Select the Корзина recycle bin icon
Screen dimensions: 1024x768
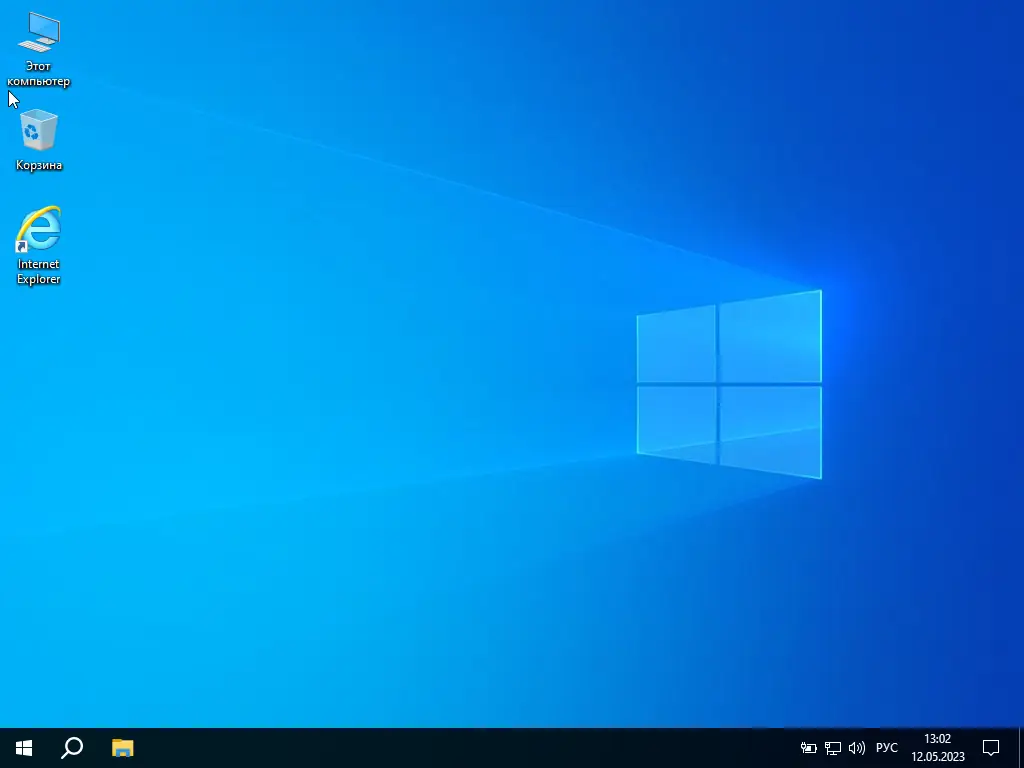click(38, 130)
